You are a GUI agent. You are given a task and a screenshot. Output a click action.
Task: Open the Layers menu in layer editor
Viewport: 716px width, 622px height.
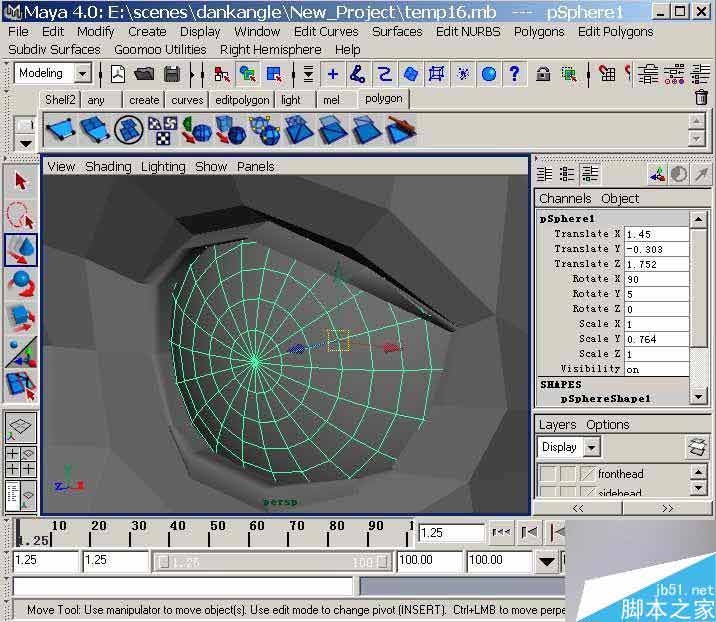point(557,425)
